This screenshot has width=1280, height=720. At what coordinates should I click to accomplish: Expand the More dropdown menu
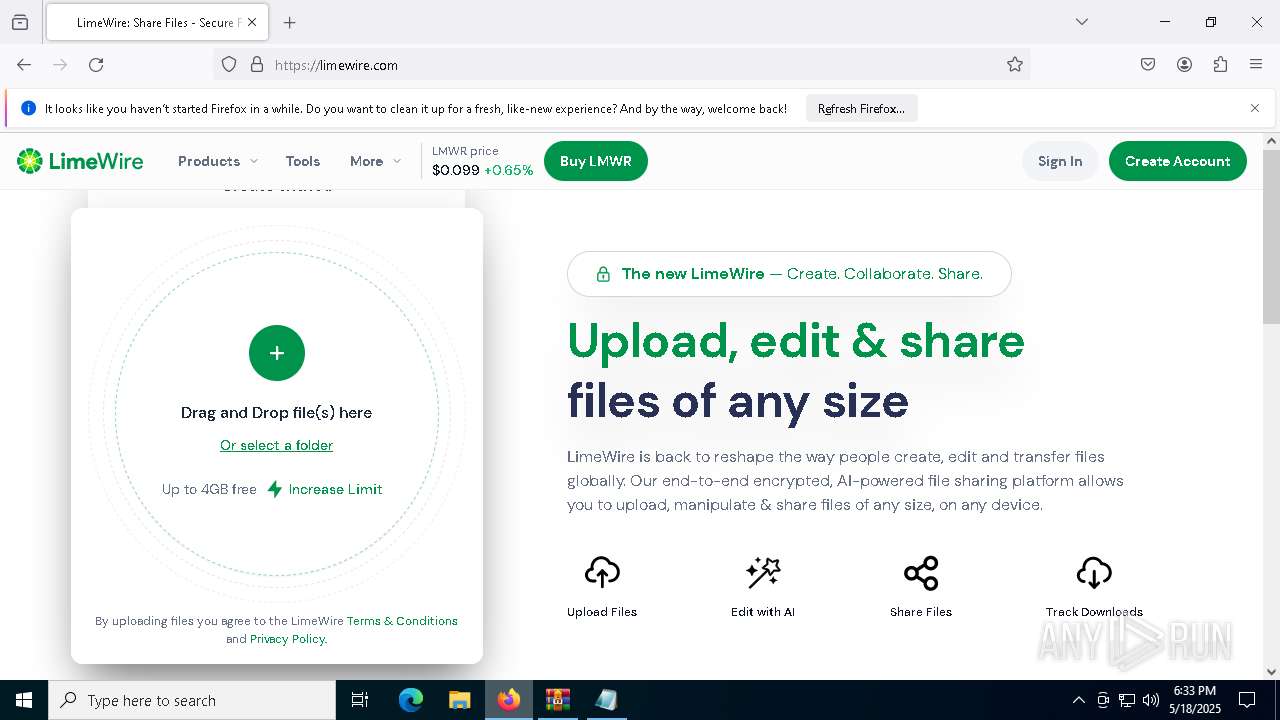click(x=376, y=161)
